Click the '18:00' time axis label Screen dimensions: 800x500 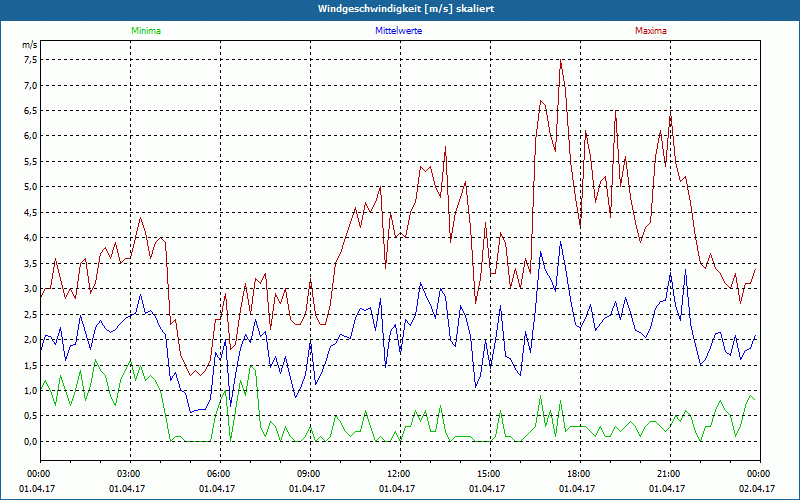click(x=580, y=474)
